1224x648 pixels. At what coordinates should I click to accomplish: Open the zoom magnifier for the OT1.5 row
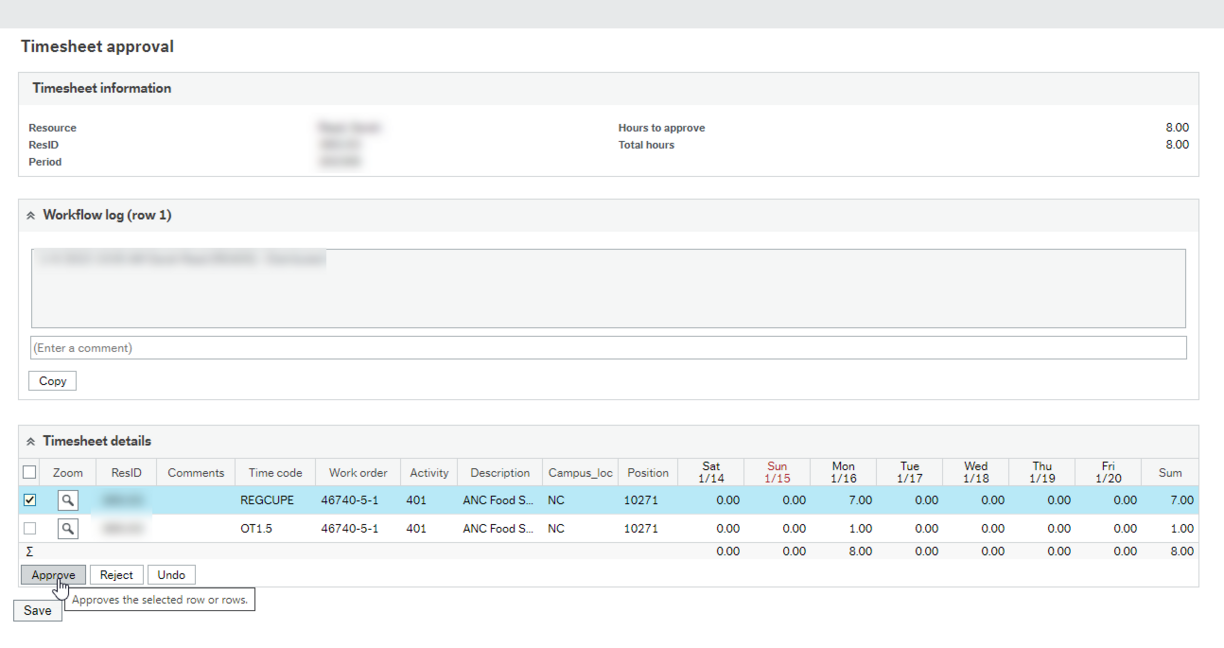click(67, 528)
